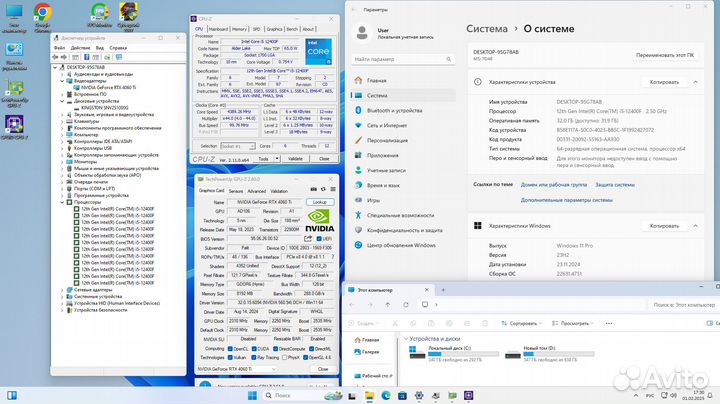Image resolution: width=720 pixels, height=404 pixels.
Task: Click Переименовать этот ПК button
Action: click(664, 55)
